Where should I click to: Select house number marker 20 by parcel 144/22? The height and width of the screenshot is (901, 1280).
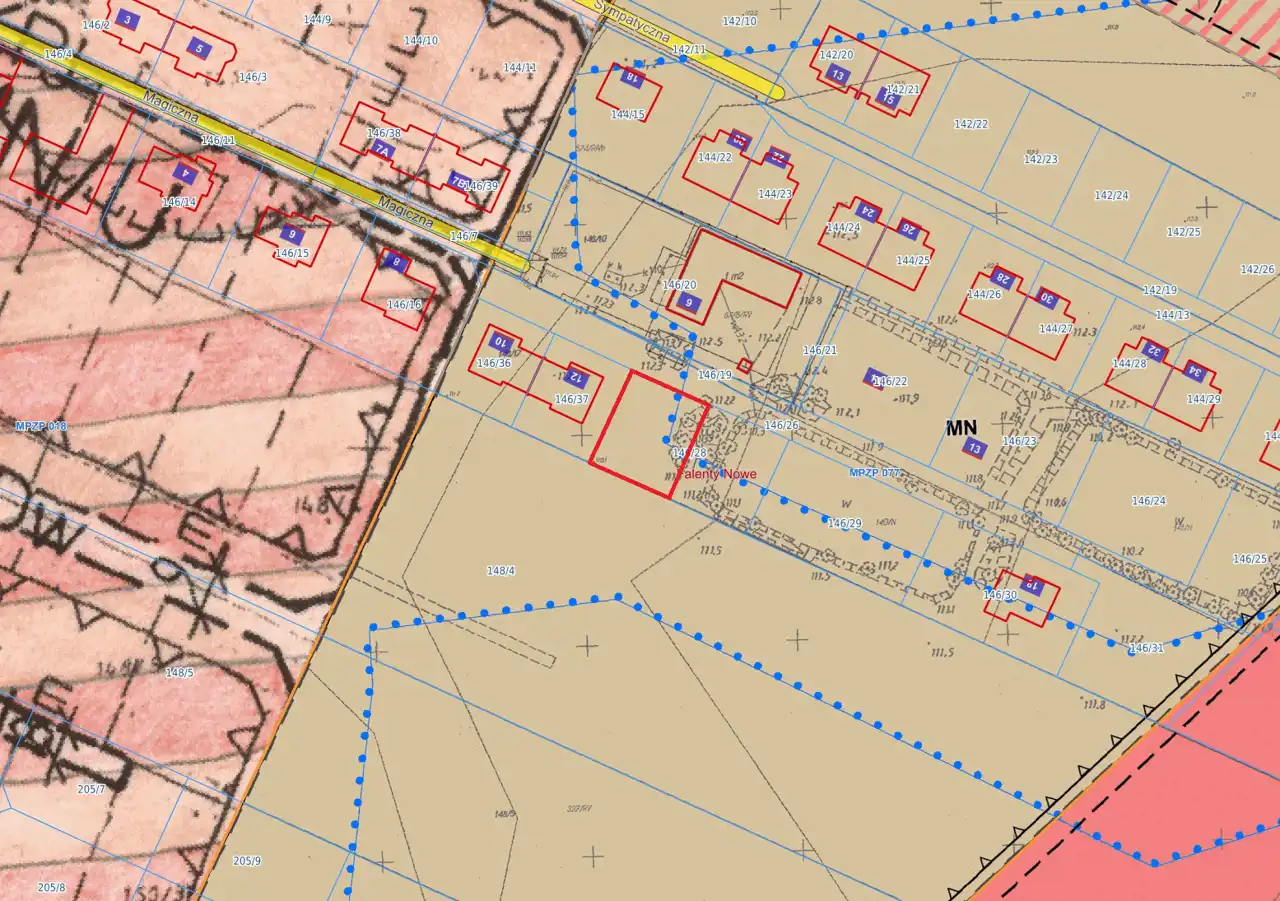740,141
